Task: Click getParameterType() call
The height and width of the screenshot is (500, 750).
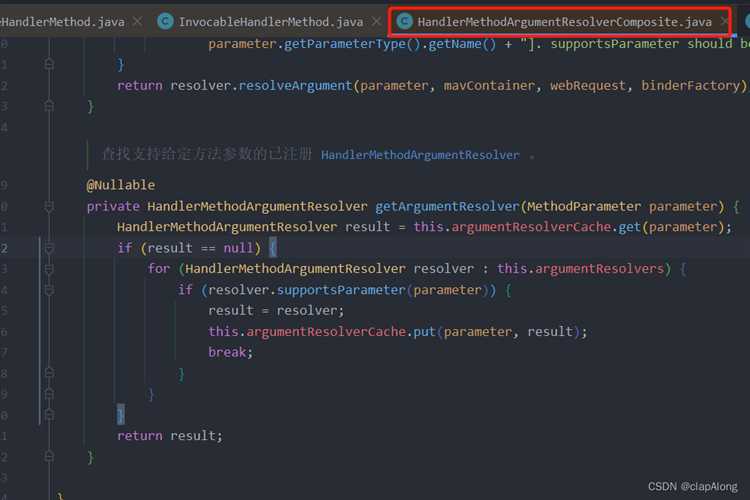Action: tap(352, 44)
